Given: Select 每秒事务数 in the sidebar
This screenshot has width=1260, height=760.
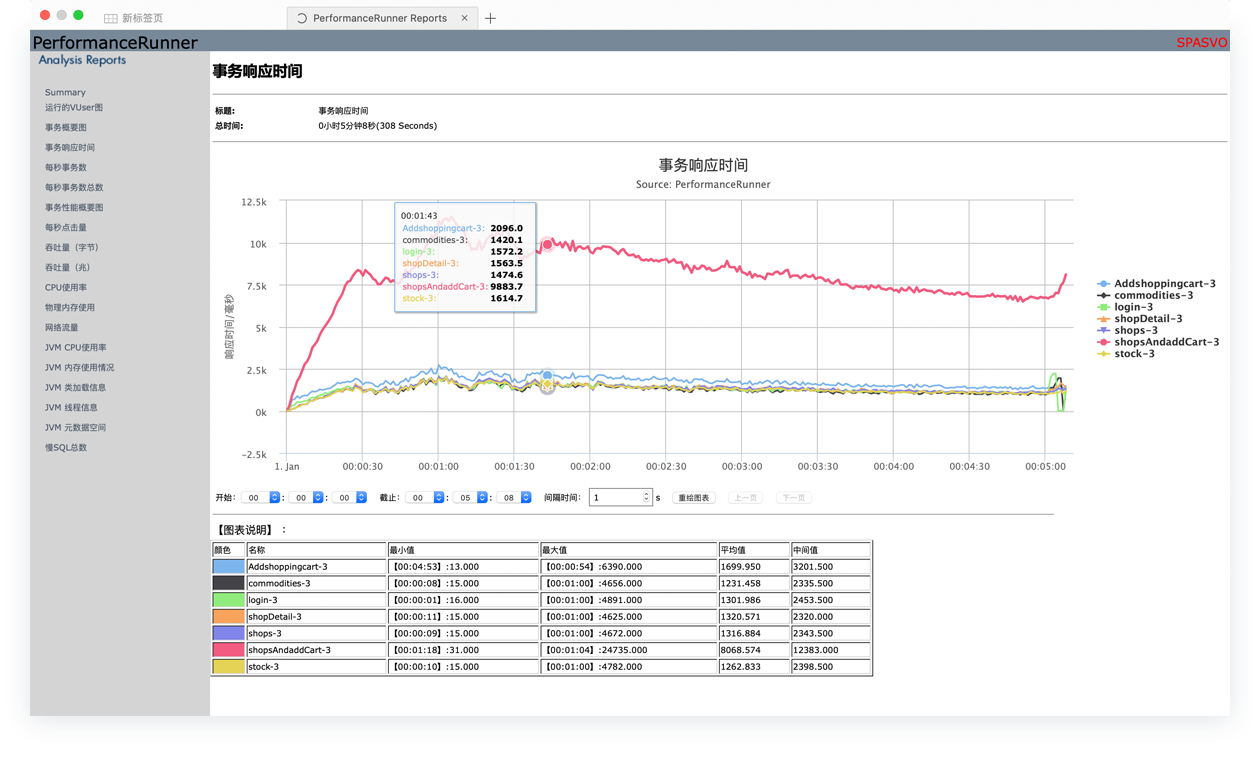Looking at the screenshot, I should tap(65, 168).
